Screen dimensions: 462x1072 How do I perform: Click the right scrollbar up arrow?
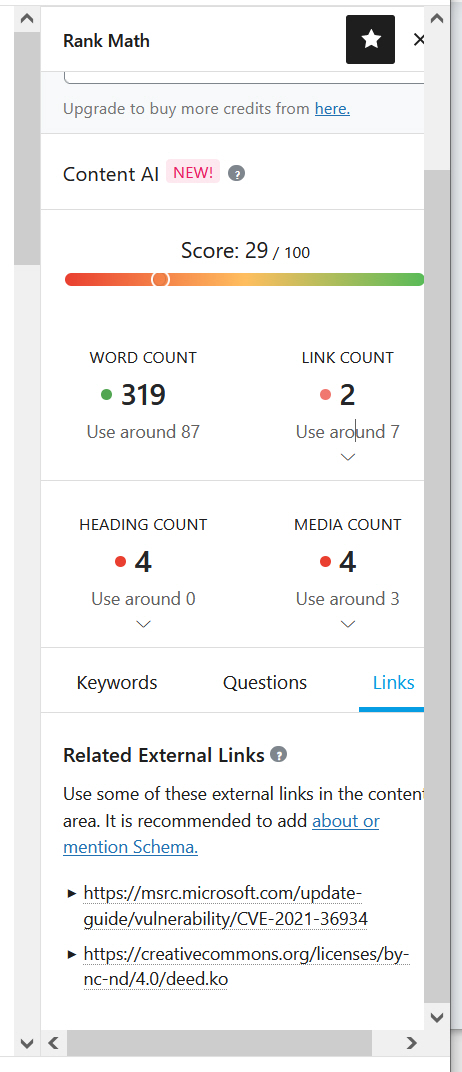tap(437, 18)
